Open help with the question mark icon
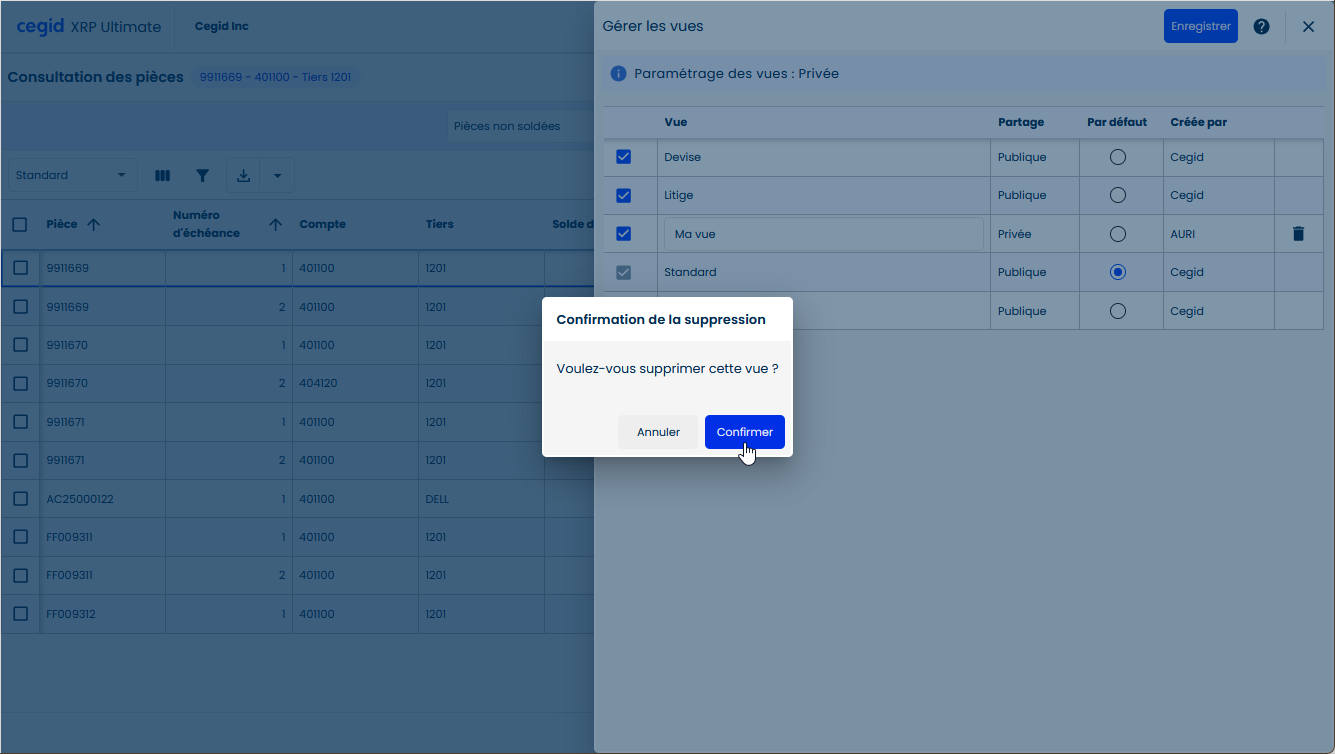Screen dimensions: 1335x754 (1261, 27)
